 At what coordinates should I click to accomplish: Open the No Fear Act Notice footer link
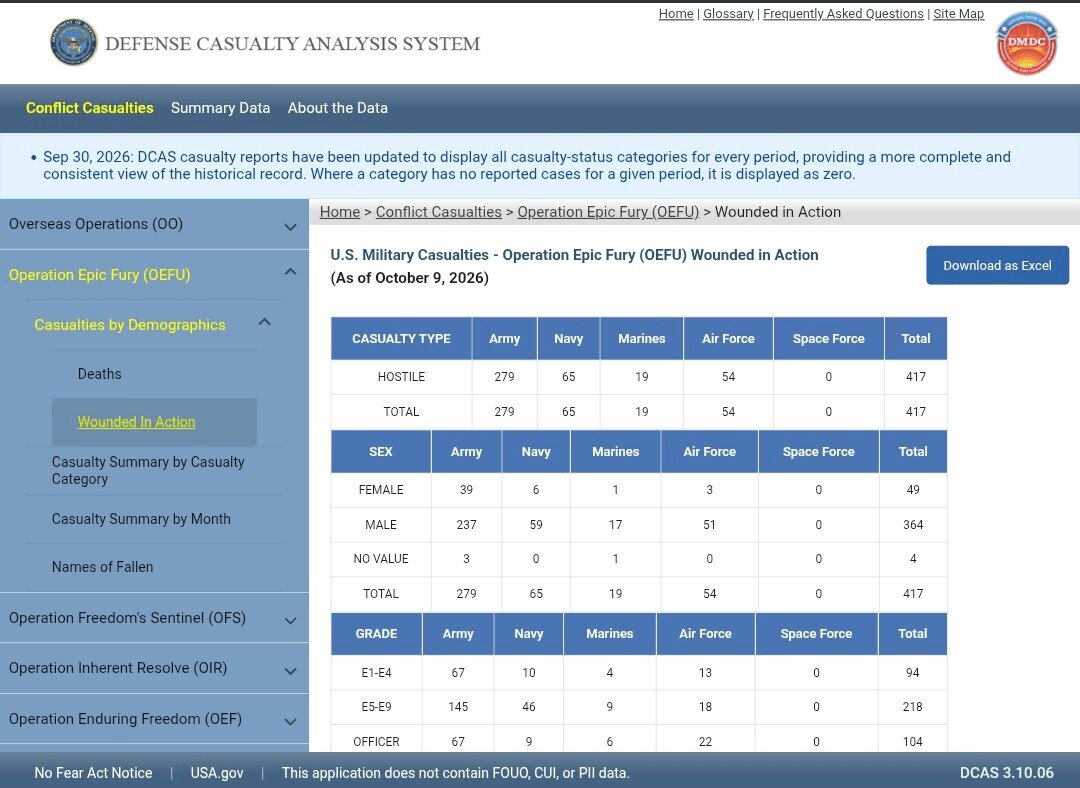[94, 773]
